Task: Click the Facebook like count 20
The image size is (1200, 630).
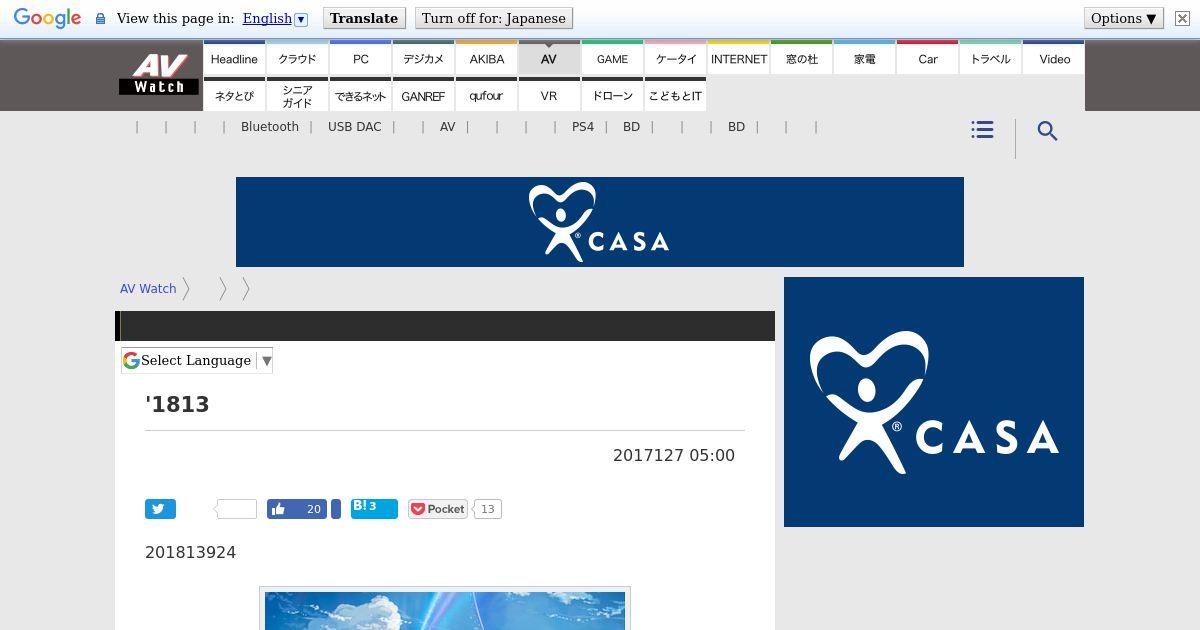Action: [313, 509]
